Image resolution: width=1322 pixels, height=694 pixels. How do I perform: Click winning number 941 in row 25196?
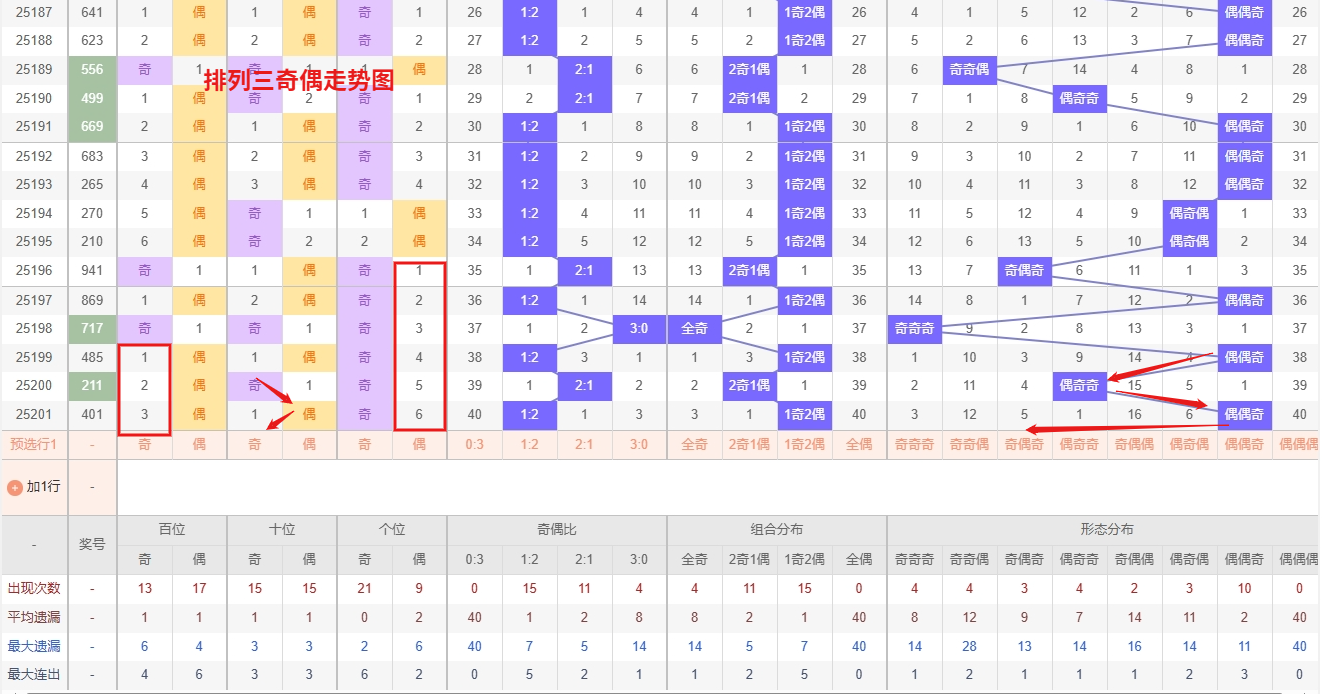tap(92, 270)
